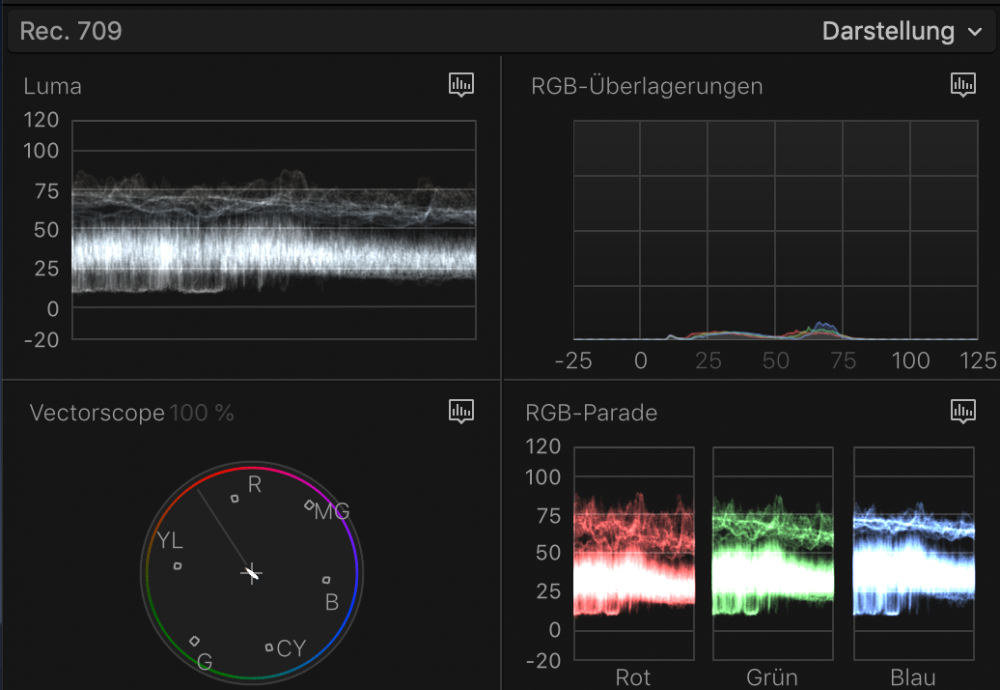Click the Vectorscope 100 % zoom label

tap(202, 413)
